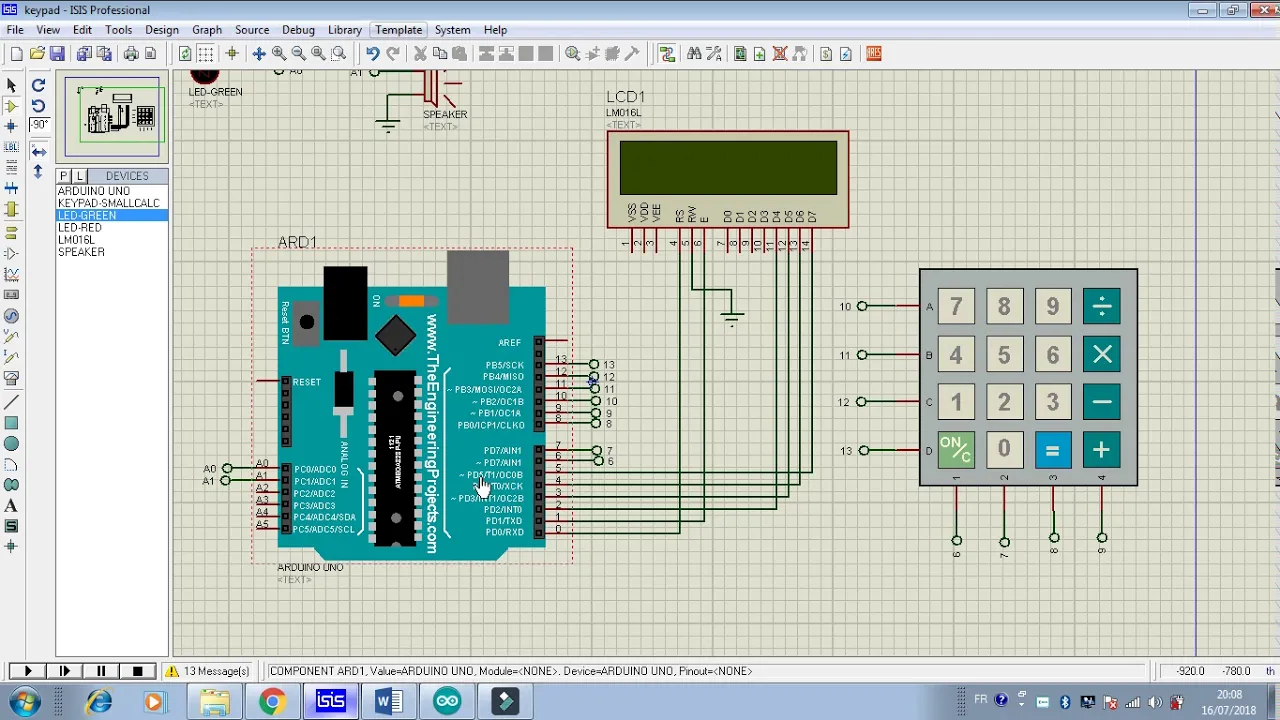Viewport: 1280px width, 720px height.
Task: Click the Print icon in toolbar
Action: 130,54
